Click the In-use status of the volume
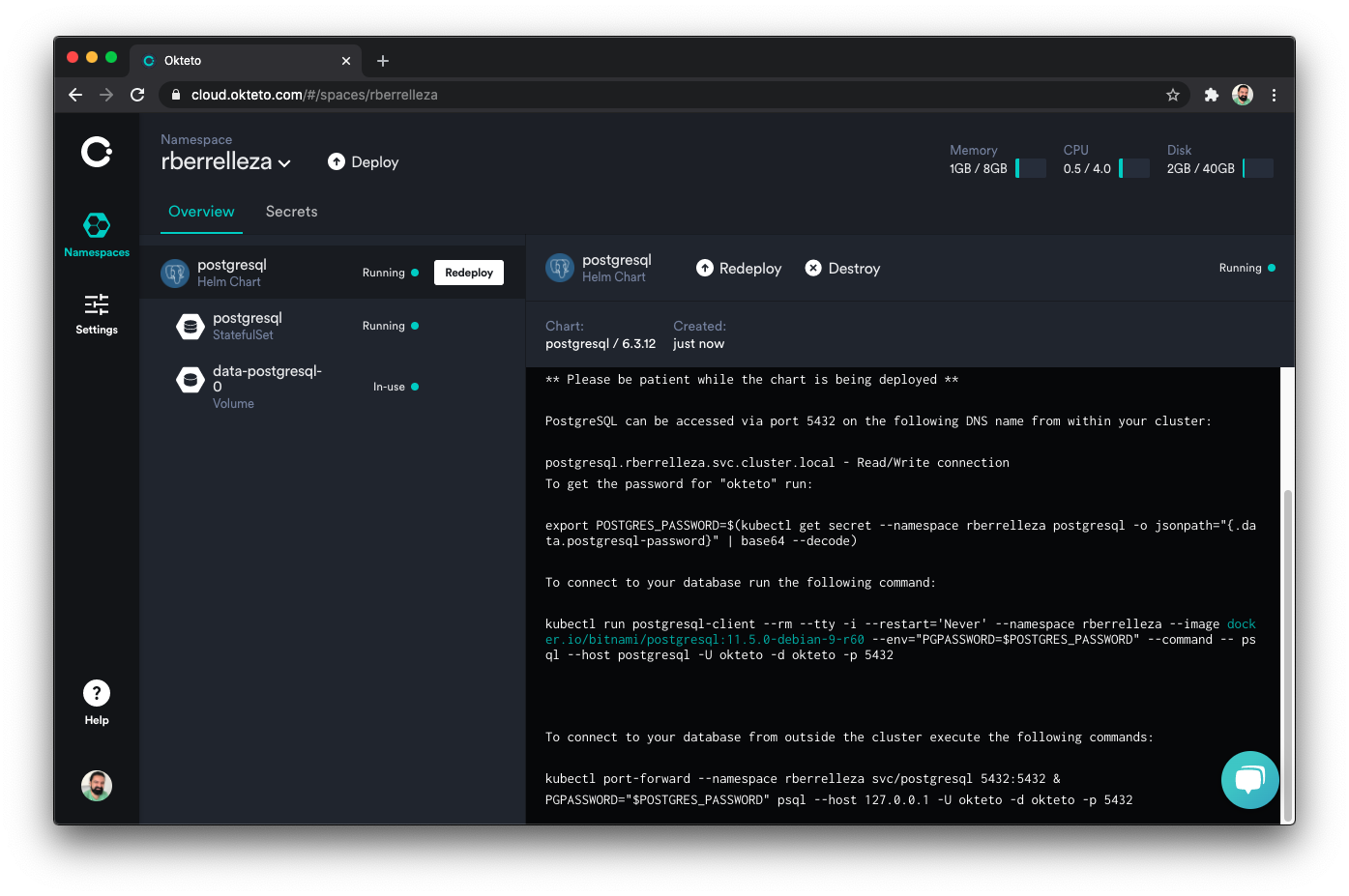1349x896 pixels. tap(396, 387)
